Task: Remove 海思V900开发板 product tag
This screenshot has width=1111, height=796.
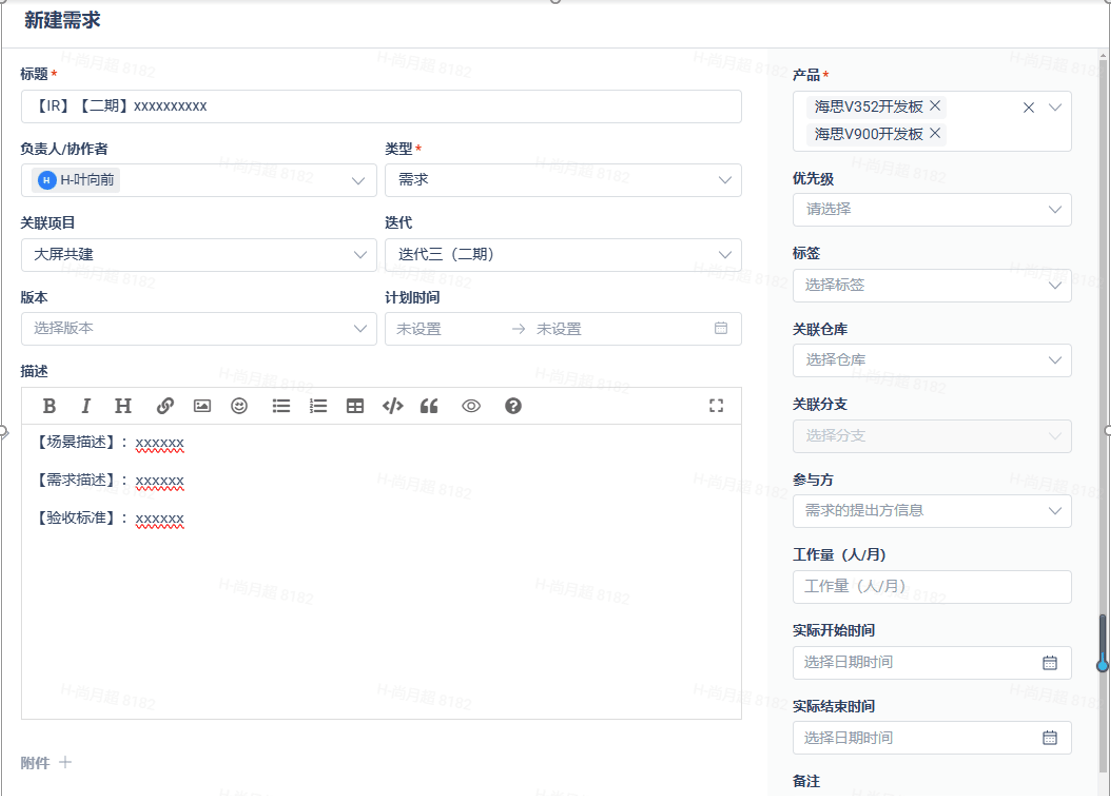Action: point(935,133)
